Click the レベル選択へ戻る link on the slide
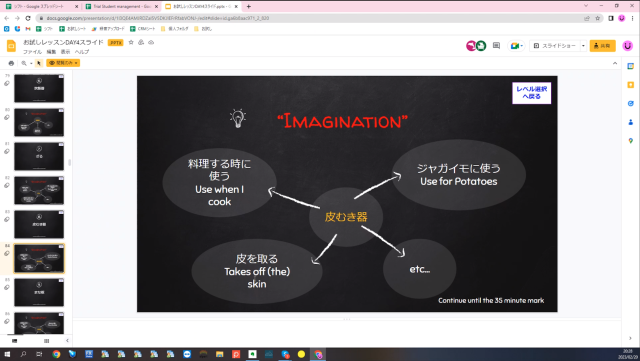This screenshot has height=361, width=640. 531,93
